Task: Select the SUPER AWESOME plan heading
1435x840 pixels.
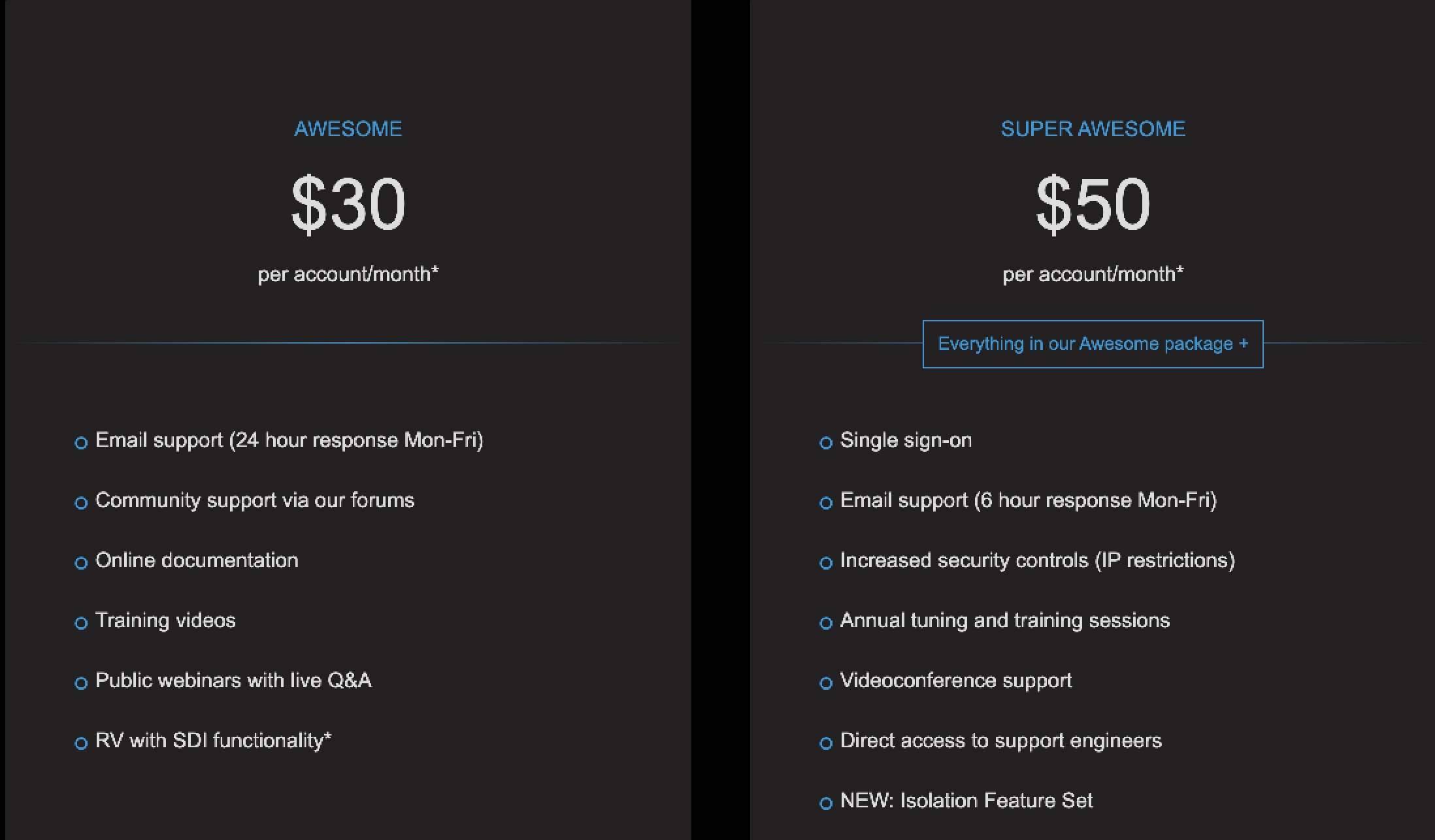Action: pyautogui.click(x=1093, y=129)
